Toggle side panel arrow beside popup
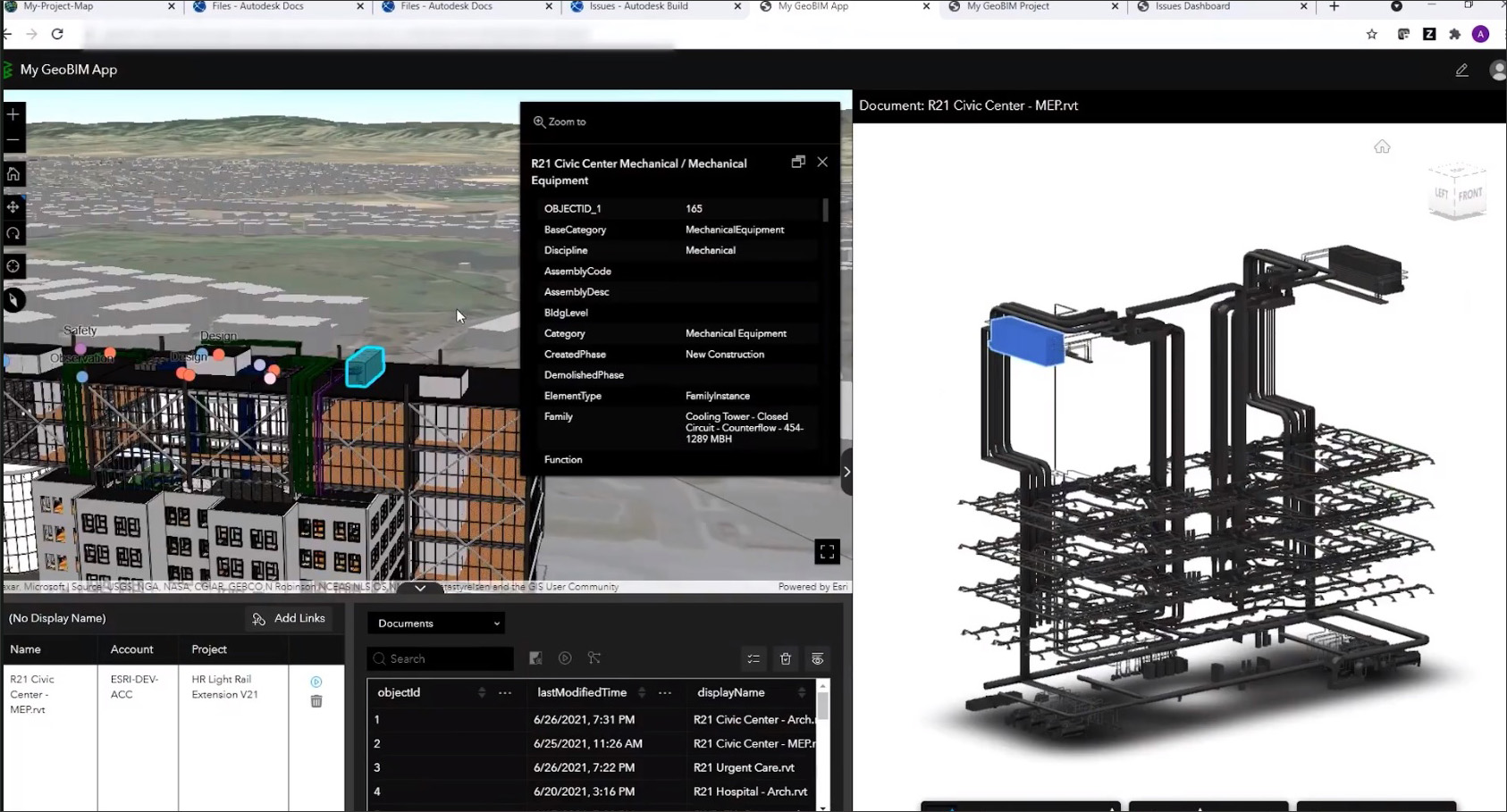Screen dimensions: 1507x812 [846, 472]
